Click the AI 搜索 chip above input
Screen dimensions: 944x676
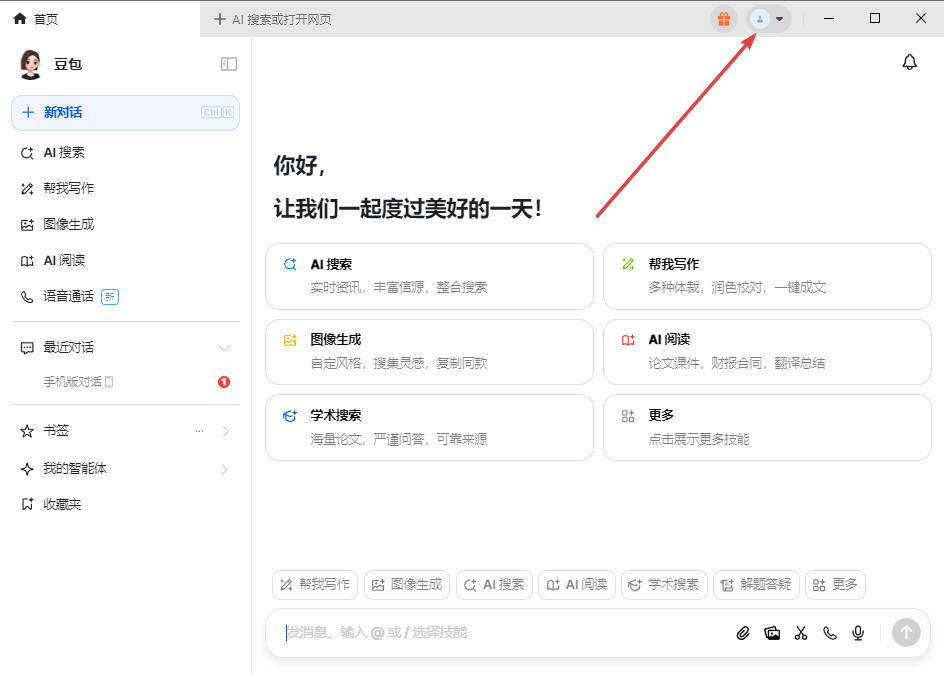(494, 585)
